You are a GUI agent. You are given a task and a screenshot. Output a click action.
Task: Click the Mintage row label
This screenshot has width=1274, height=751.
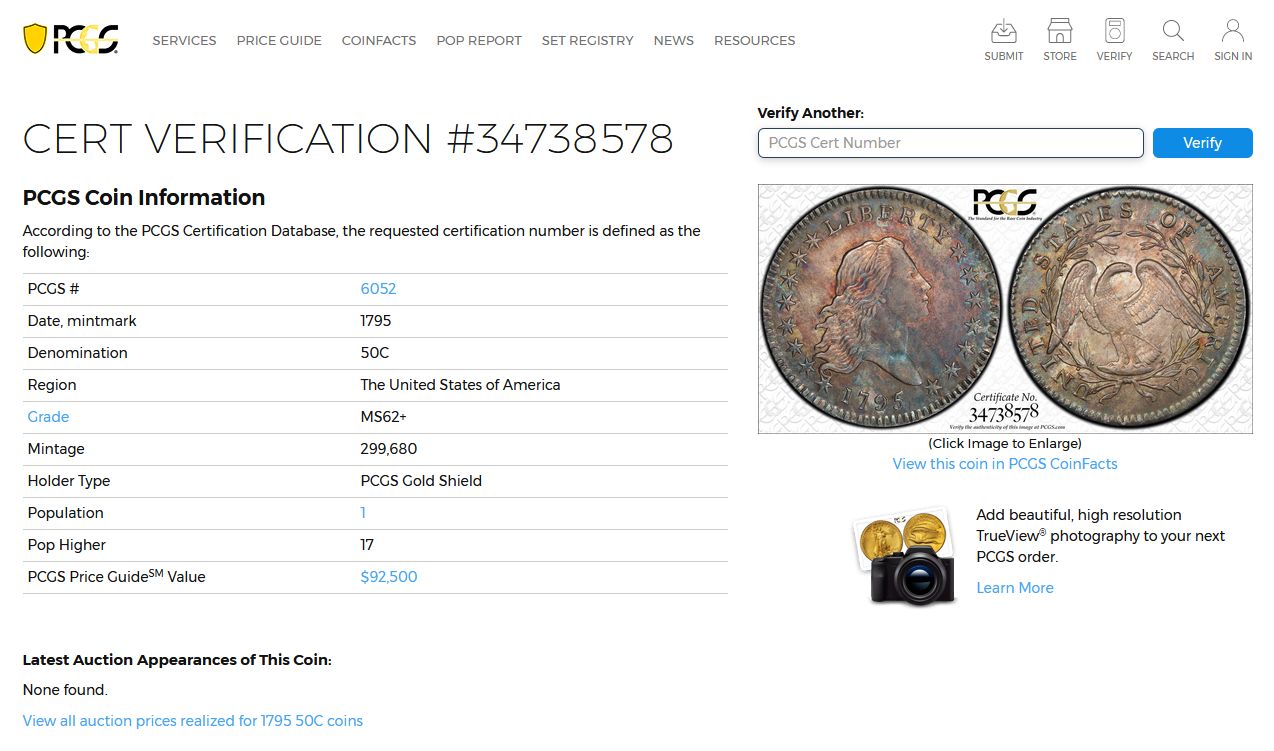click(x=56, y=449)
